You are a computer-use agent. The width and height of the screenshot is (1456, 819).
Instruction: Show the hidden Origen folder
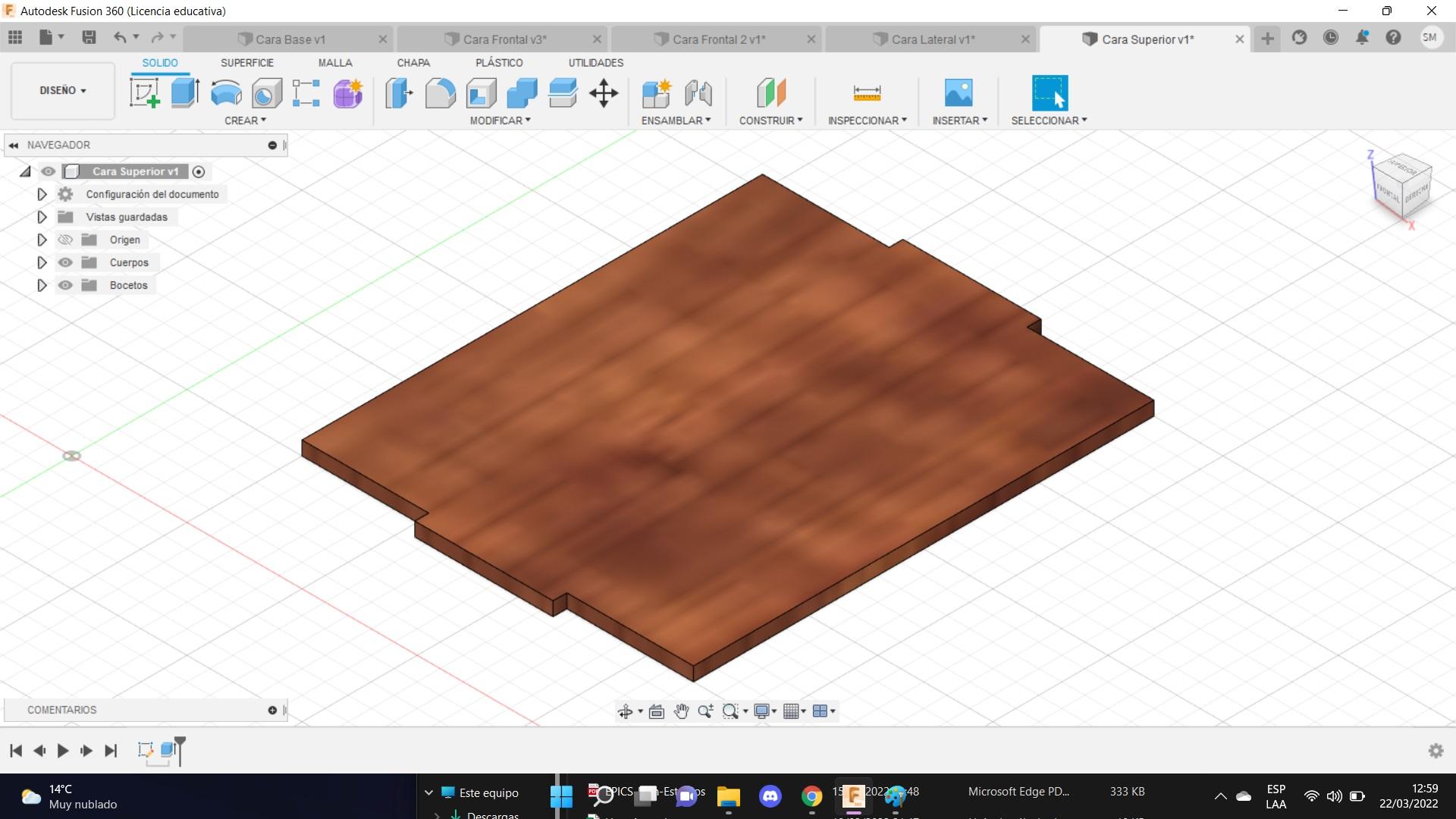pos(66,240)
